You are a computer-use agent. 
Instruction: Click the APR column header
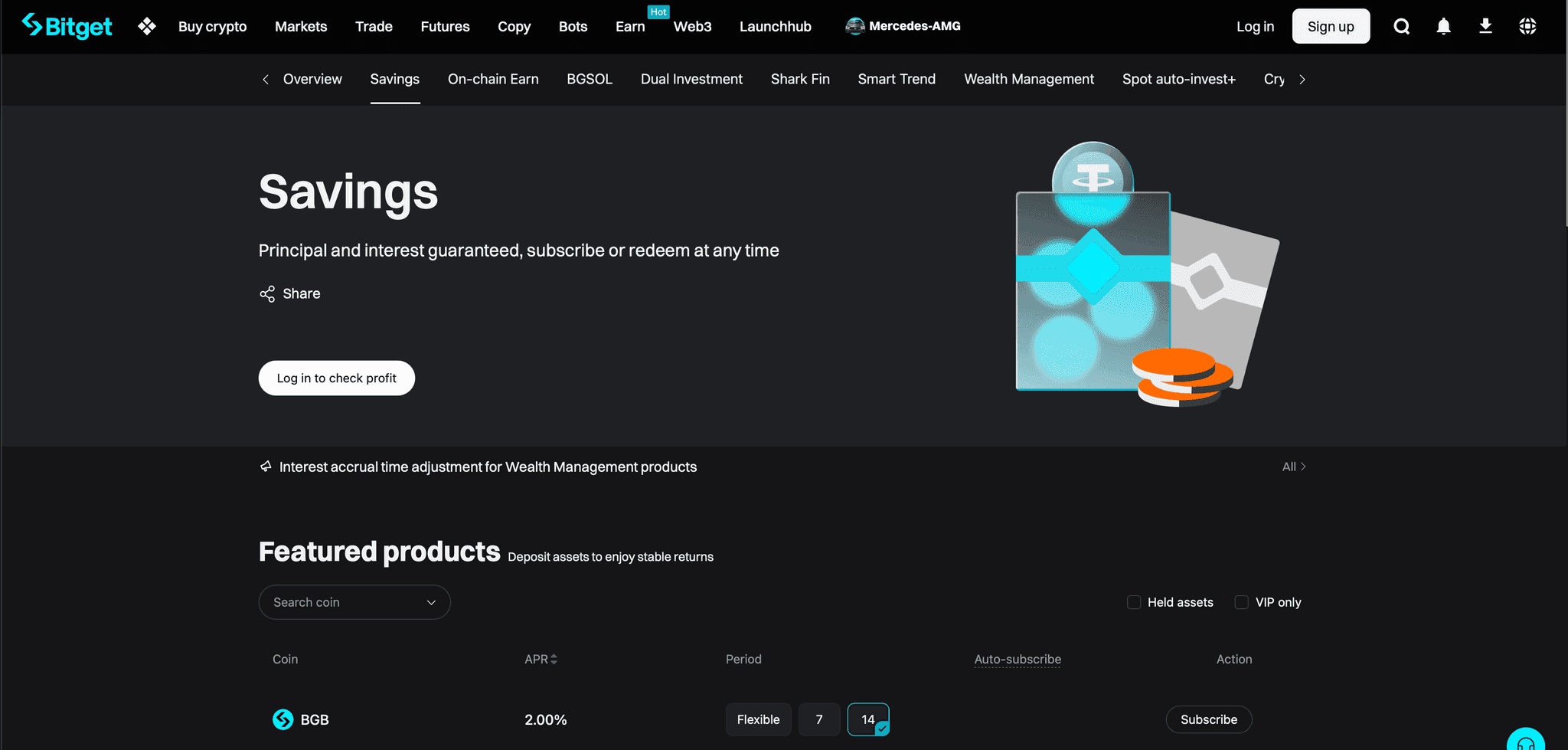click(x=536, y=659)
